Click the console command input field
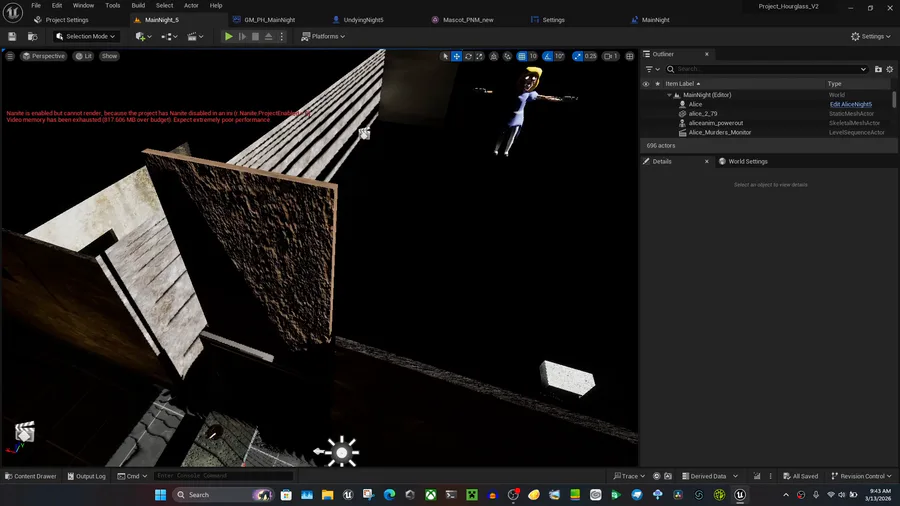Image resolution: width=900 pixels, height=506 pixels. click(224, 476)
